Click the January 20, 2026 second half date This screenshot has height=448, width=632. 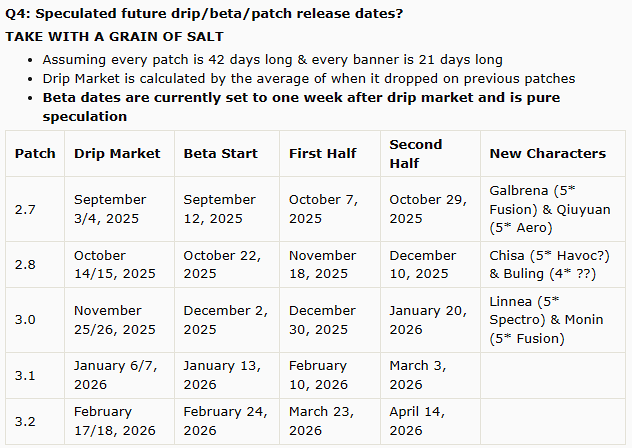pyautogui.click(x=428, y=320)
